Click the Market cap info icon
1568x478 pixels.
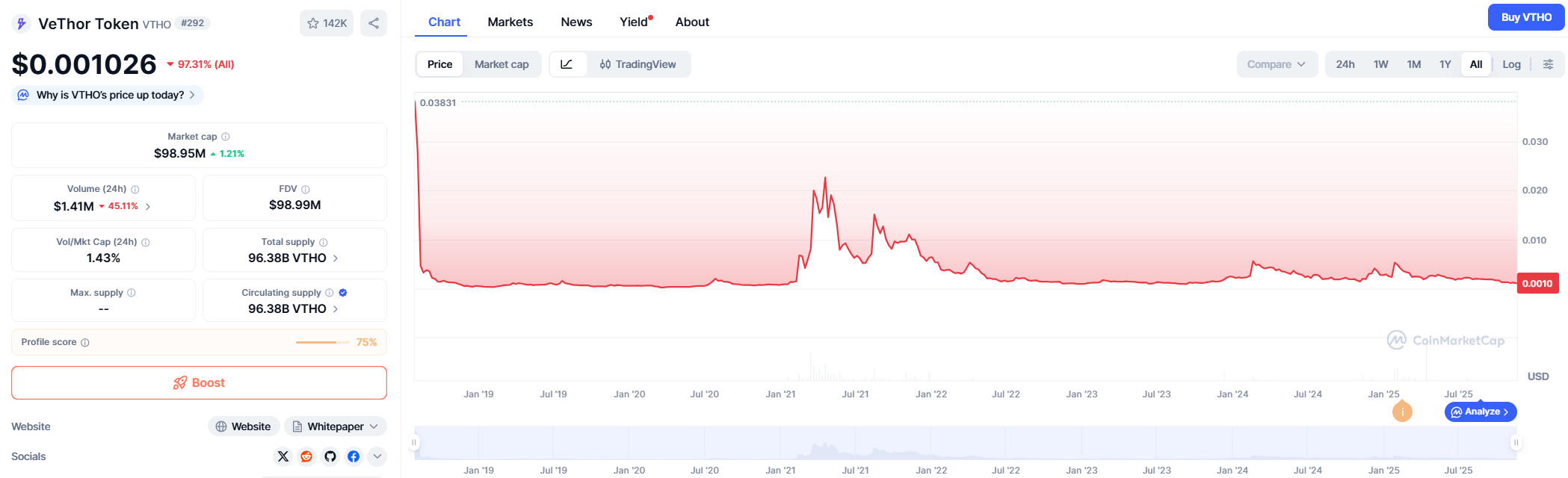(x=226, y=137)
